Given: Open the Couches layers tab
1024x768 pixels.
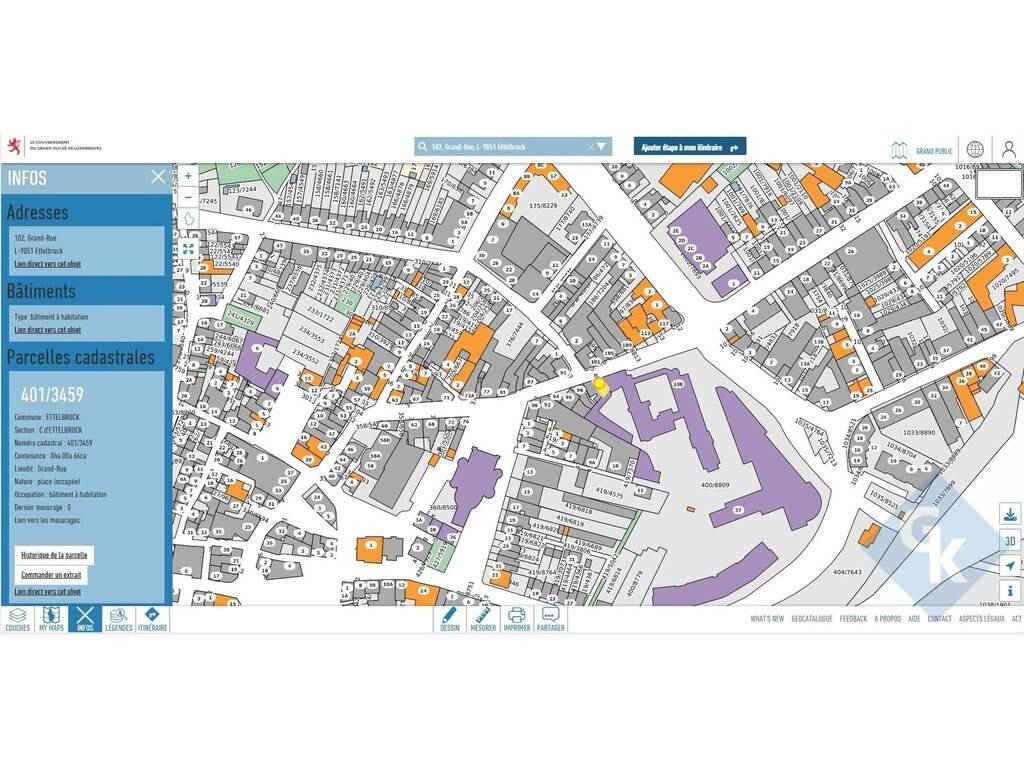Looking at the screenshot, I should click(17, 619).
